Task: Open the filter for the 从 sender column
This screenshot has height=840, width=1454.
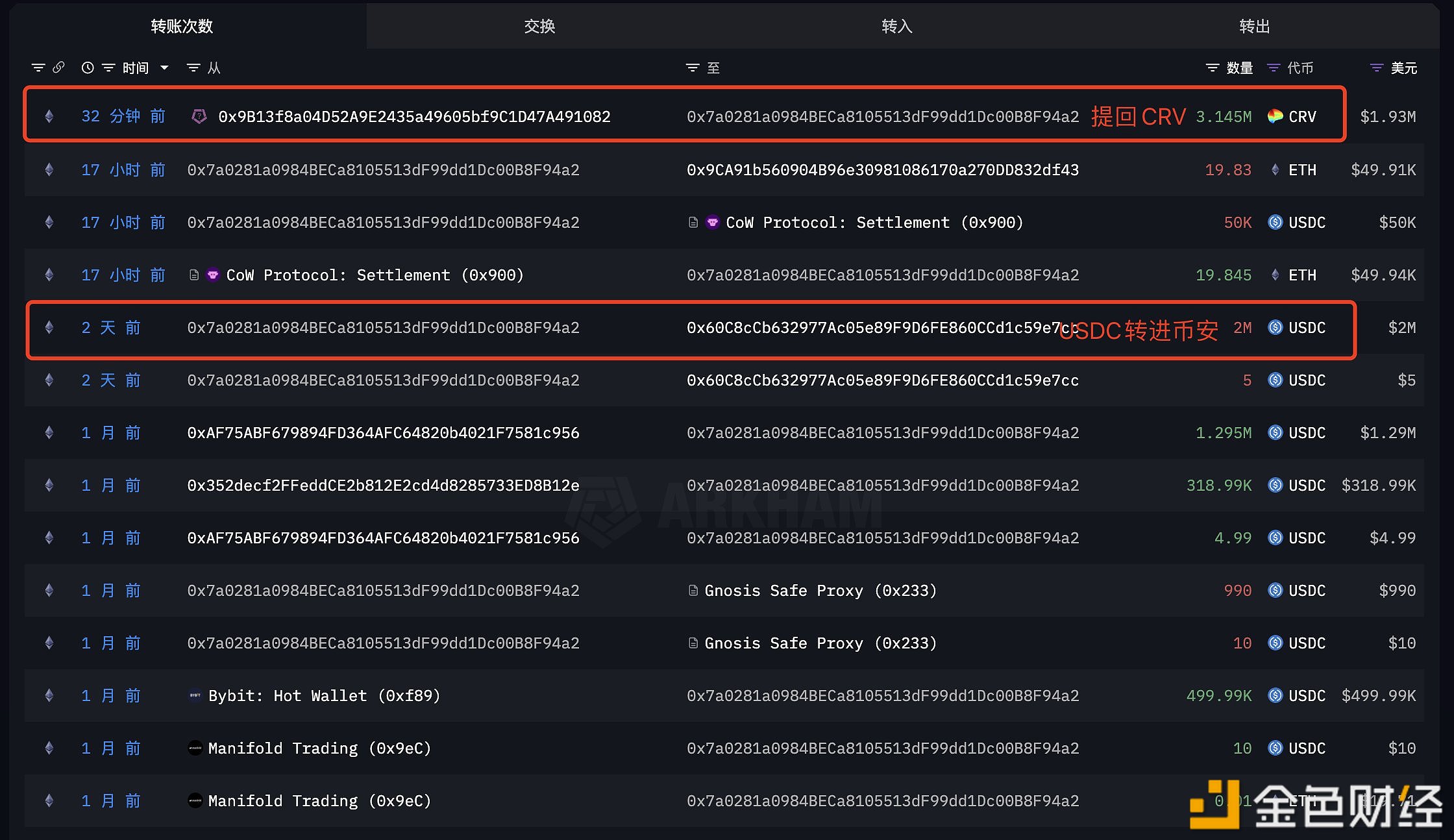Action: 193,68
